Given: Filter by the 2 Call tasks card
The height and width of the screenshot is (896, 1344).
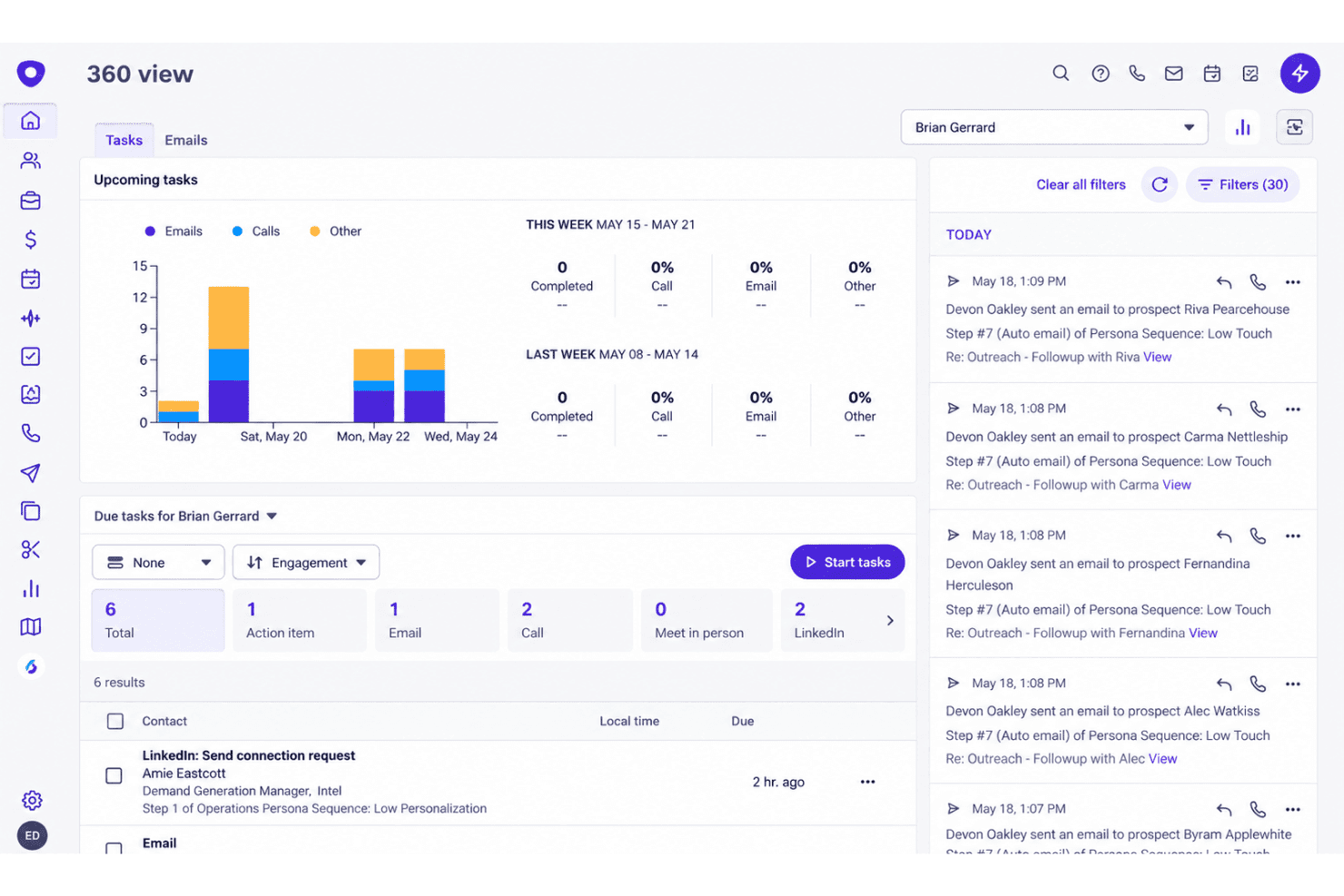Looking at the screenshot, I should [x=570, y=620].
